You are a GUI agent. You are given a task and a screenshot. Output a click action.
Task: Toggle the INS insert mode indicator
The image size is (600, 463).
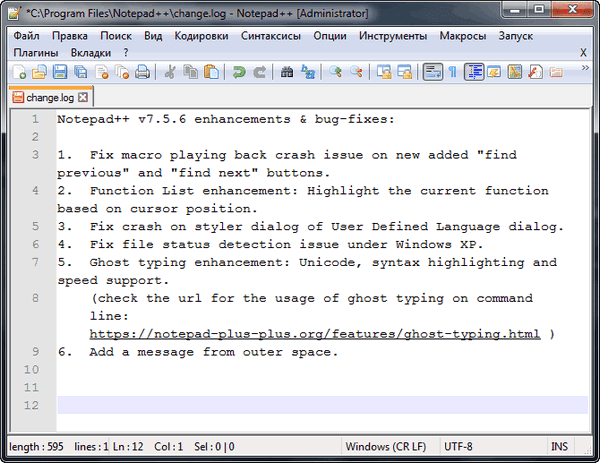coord(559,447)
